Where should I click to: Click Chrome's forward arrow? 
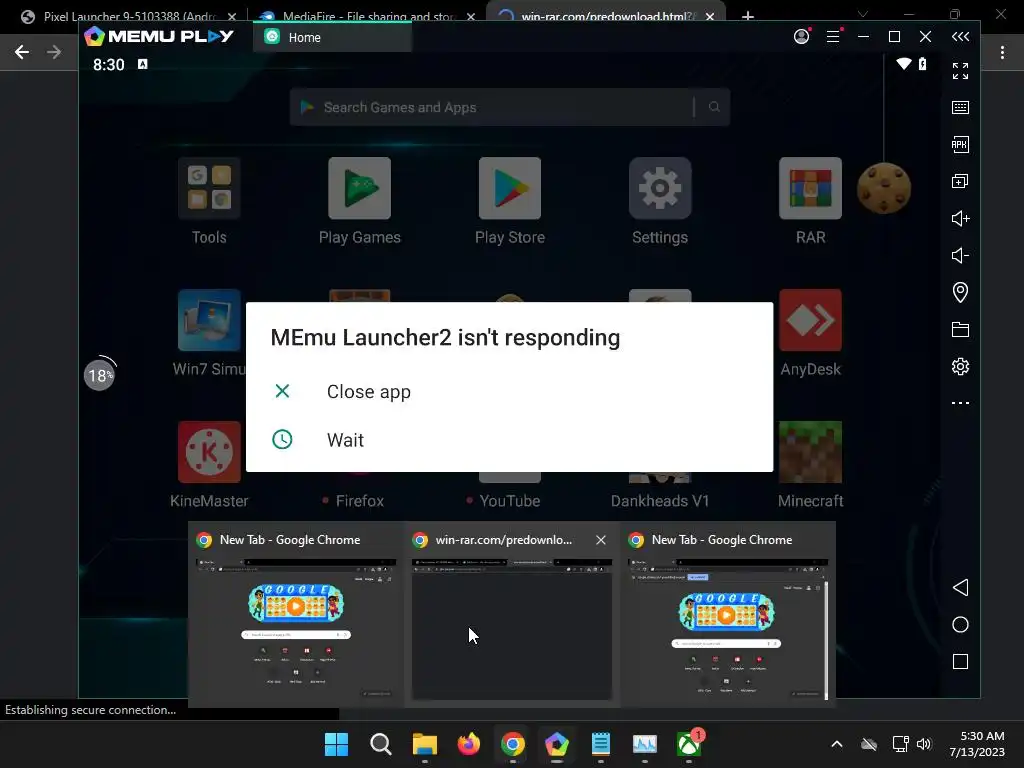click(x=54, y=52)
